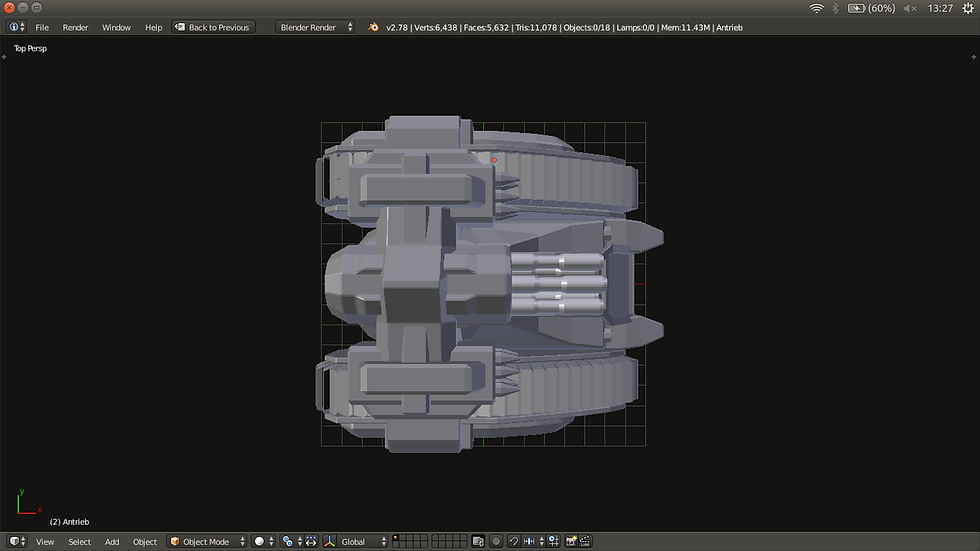Expand the Global transform orientation dropdown

click(361, 541)
